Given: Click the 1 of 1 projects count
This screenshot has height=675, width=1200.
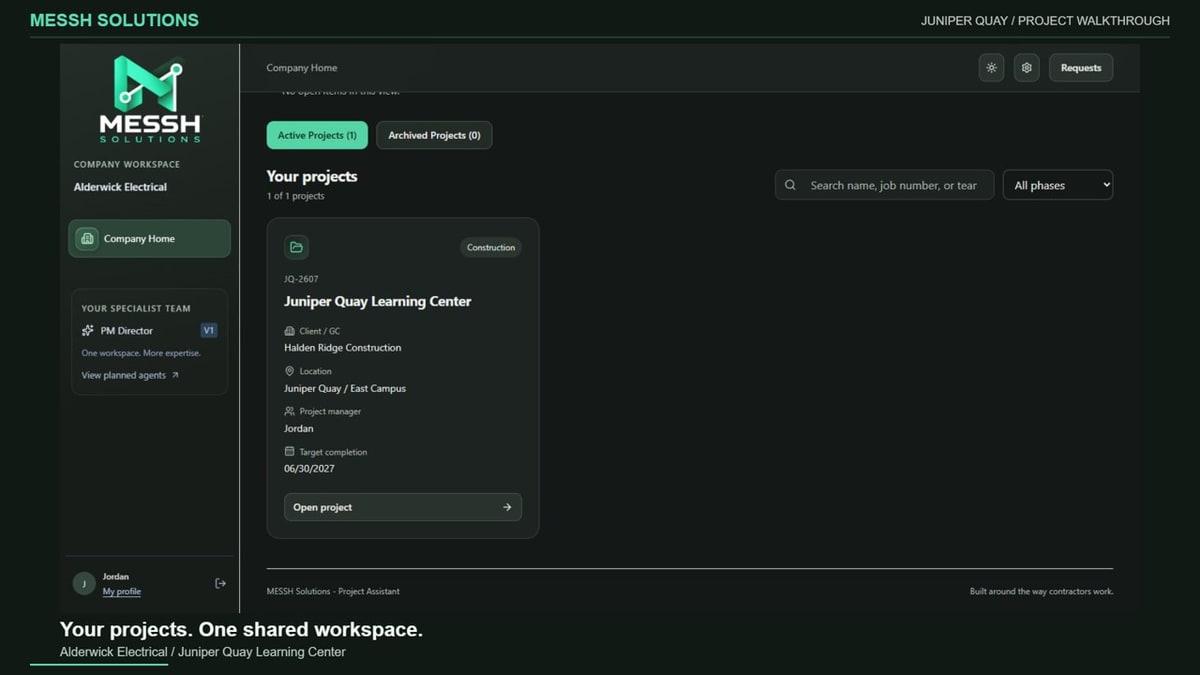Looking at the screenshot, I should (x=295, y=196).
